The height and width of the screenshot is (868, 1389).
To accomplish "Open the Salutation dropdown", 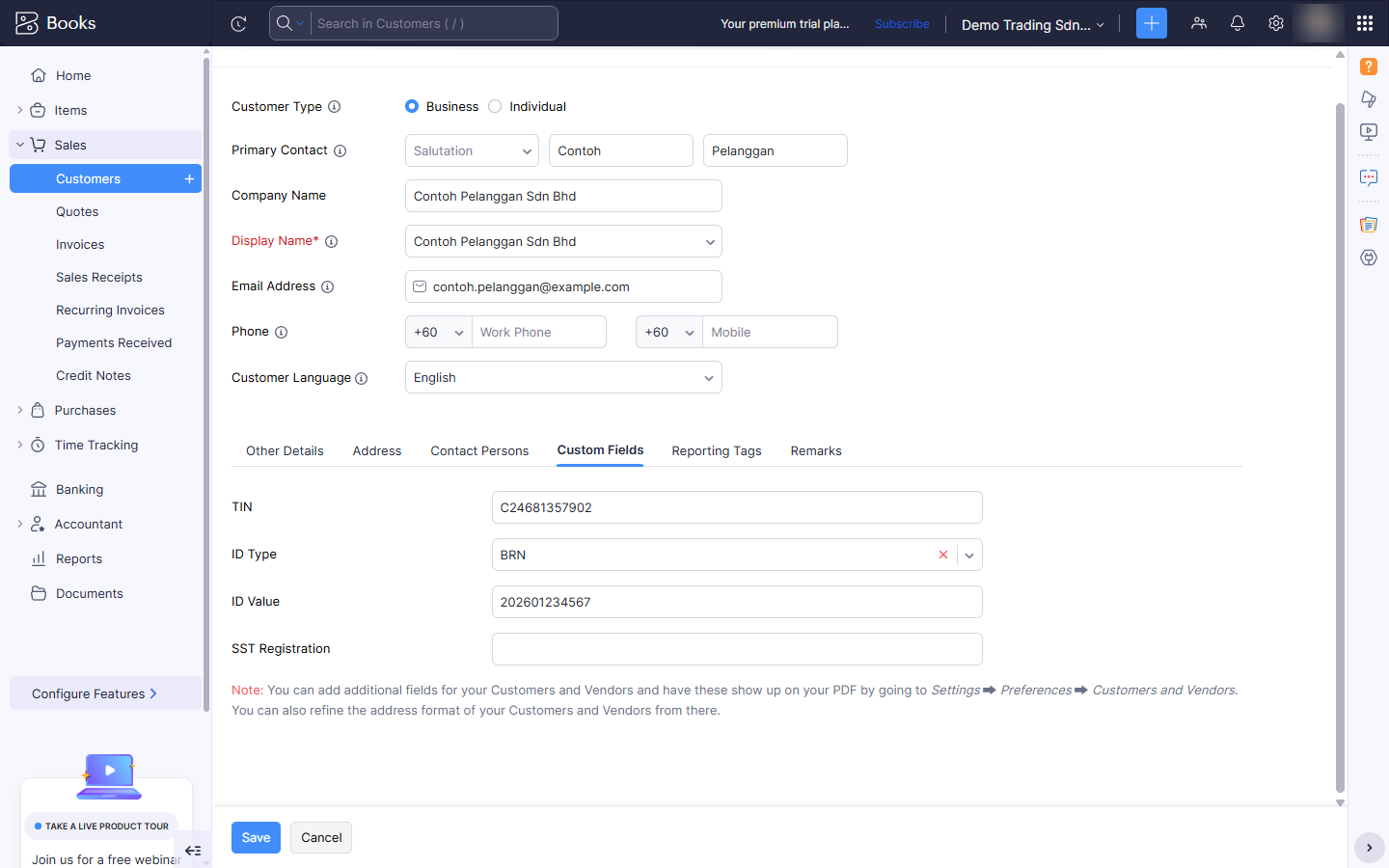I will 472,150.
